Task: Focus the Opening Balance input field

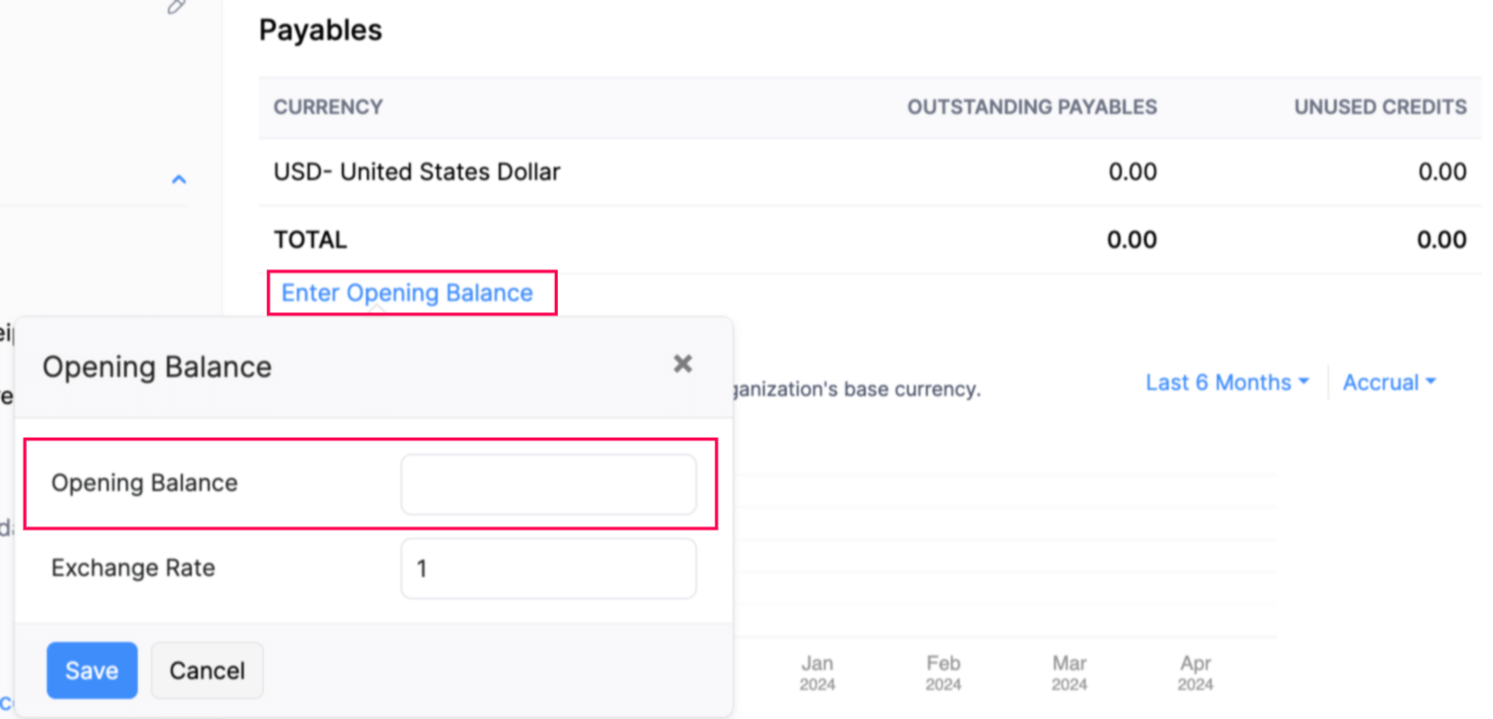Action: [x=548, y=484]
